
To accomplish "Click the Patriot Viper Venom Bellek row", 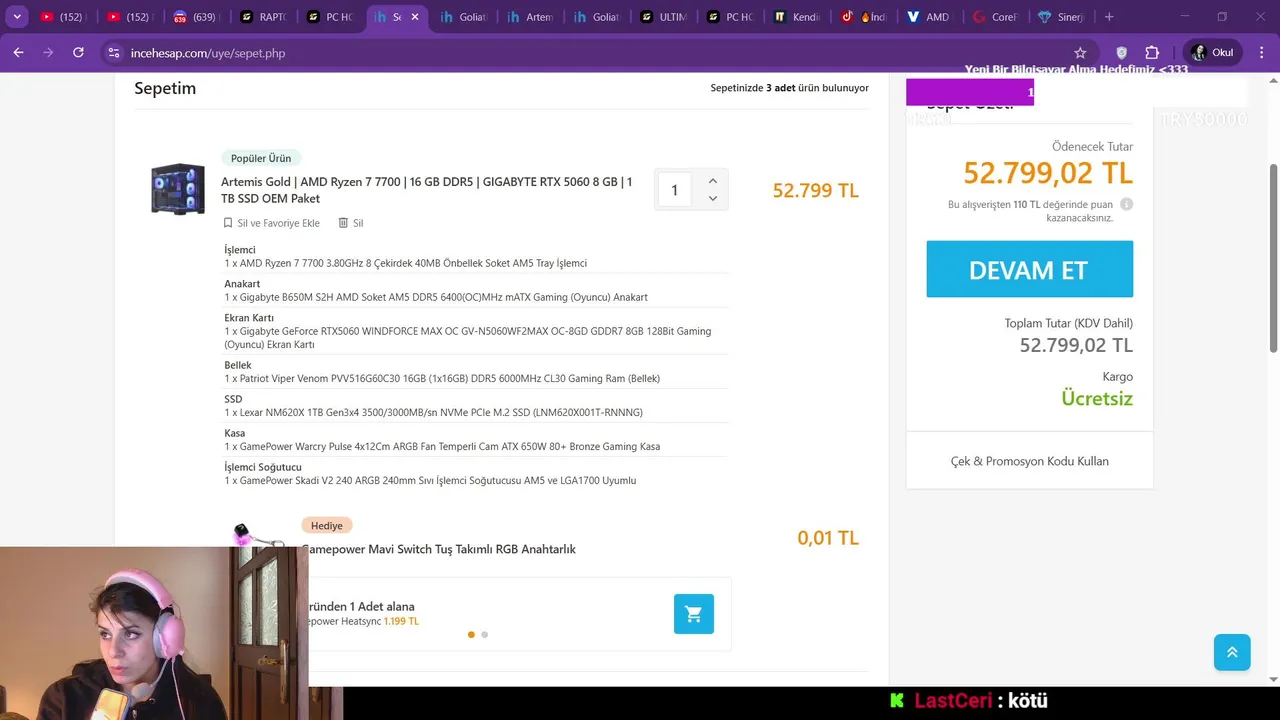I will (x=475, y=372).
